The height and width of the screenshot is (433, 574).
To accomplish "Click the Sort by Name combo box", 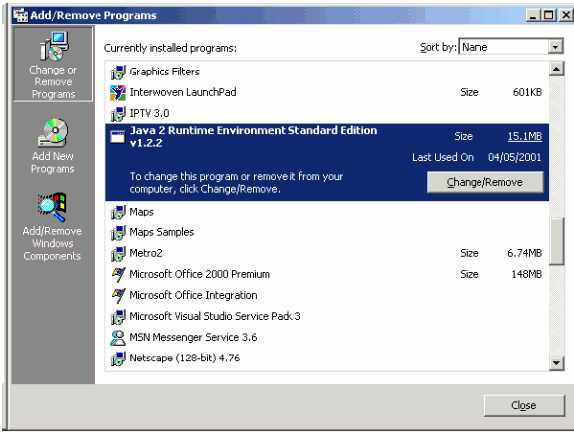I will tap(510, 47).
